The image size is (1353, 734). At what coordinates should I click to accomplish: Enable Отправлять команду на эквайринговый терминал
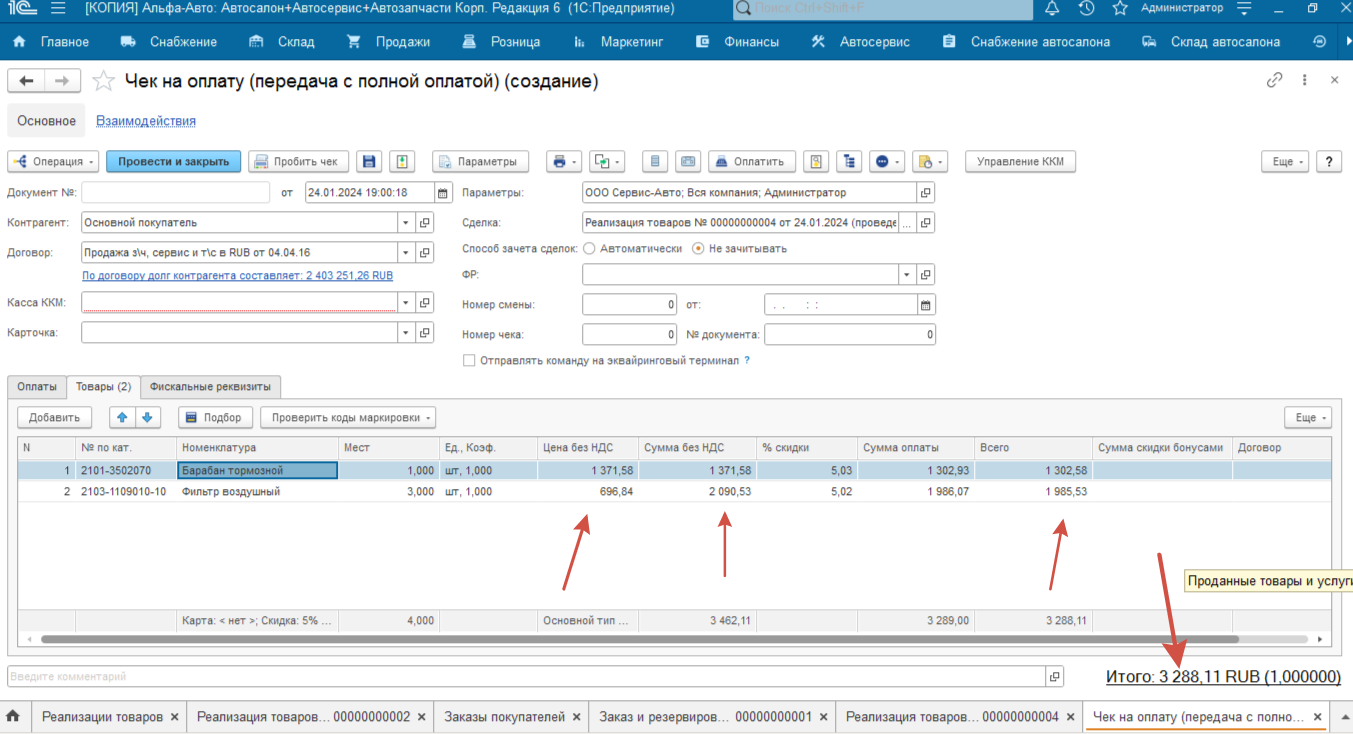coord(469,360)
